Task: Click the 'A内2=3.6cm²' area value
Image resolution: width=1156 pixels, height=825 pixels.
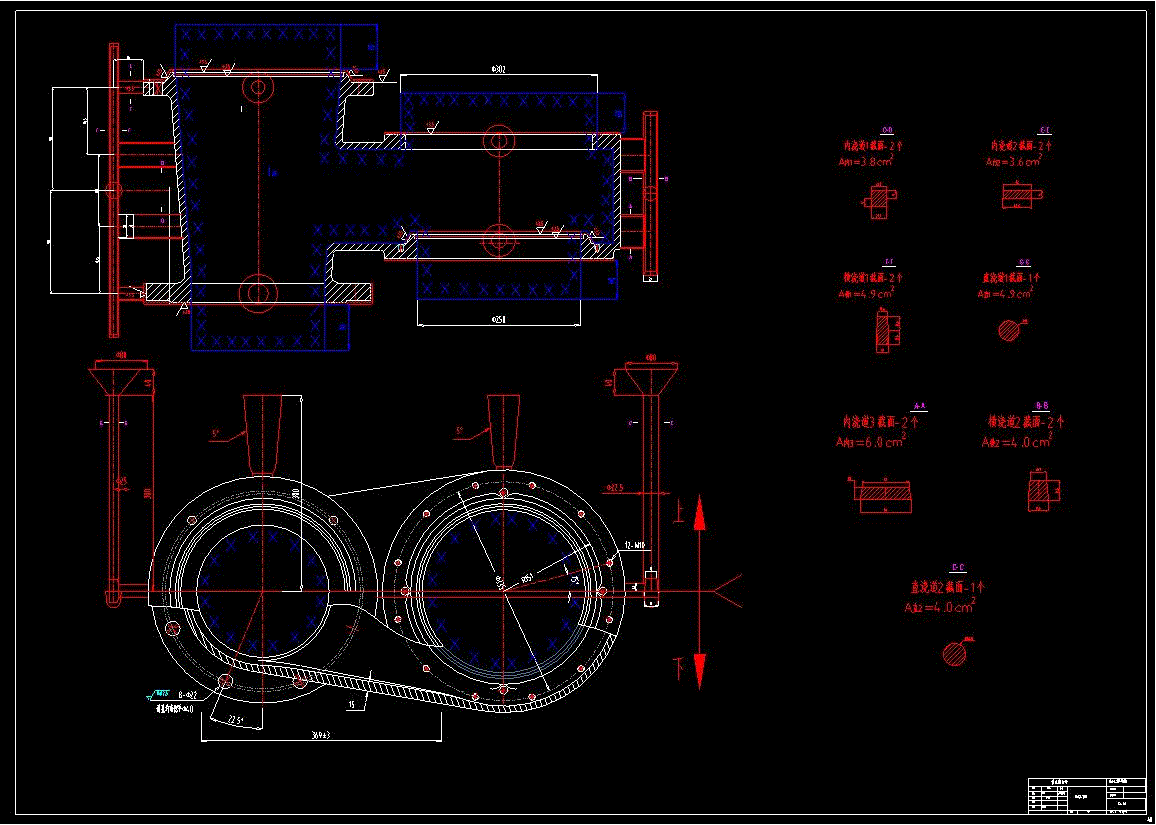Action: (x=1014, y=161)
